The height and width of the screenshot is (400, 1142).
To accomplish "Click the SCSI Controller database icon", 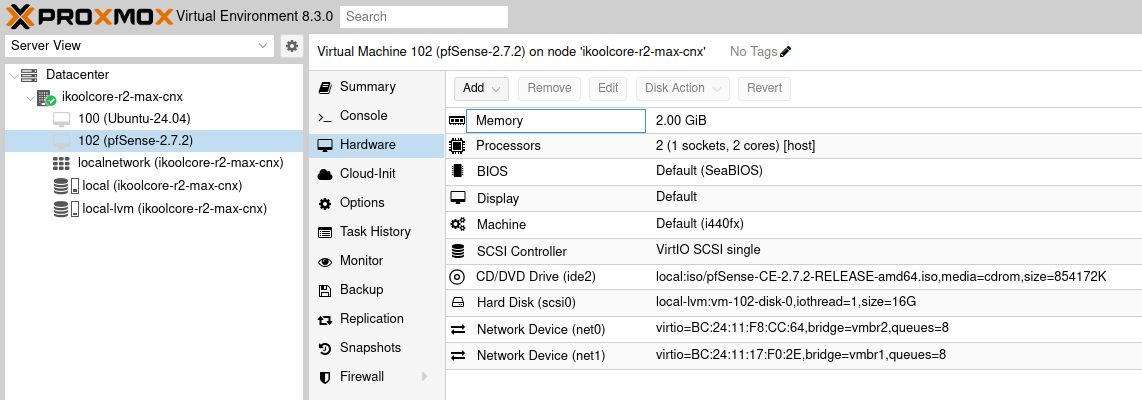I will tap(457, 251).
